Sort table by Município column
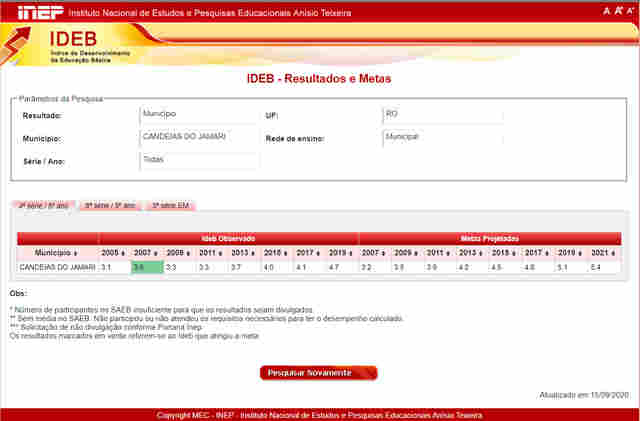 (57, 254)
